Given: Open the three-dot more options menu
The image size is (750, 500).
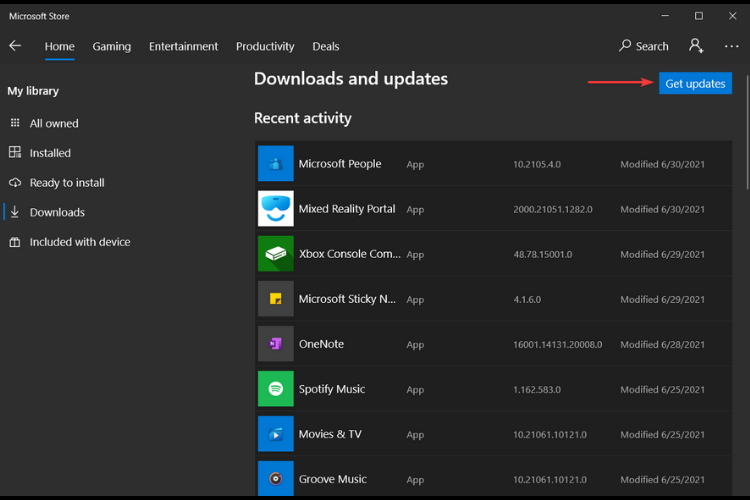Looking at the screenshot, I should coord(731,46).
